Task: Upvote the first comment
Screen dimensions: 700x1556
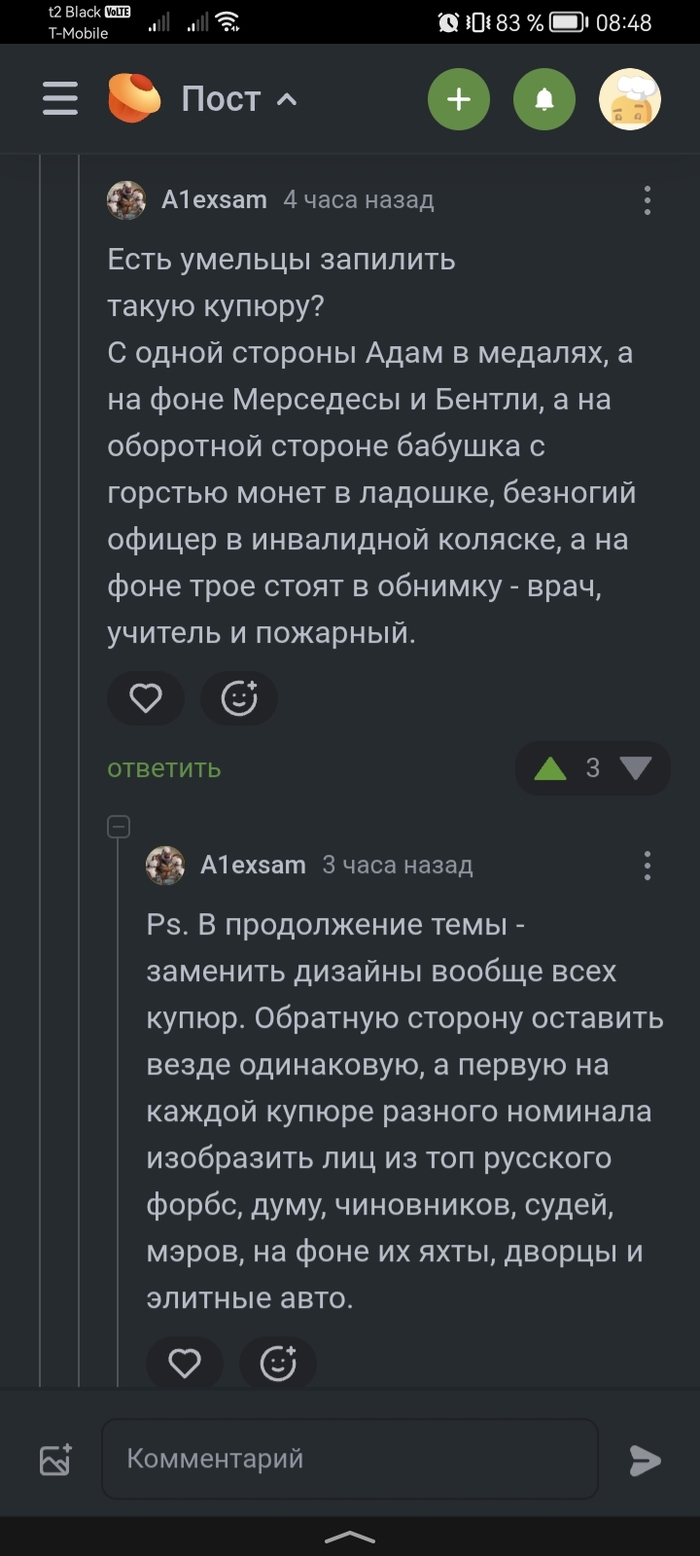Action: [550, 768]
